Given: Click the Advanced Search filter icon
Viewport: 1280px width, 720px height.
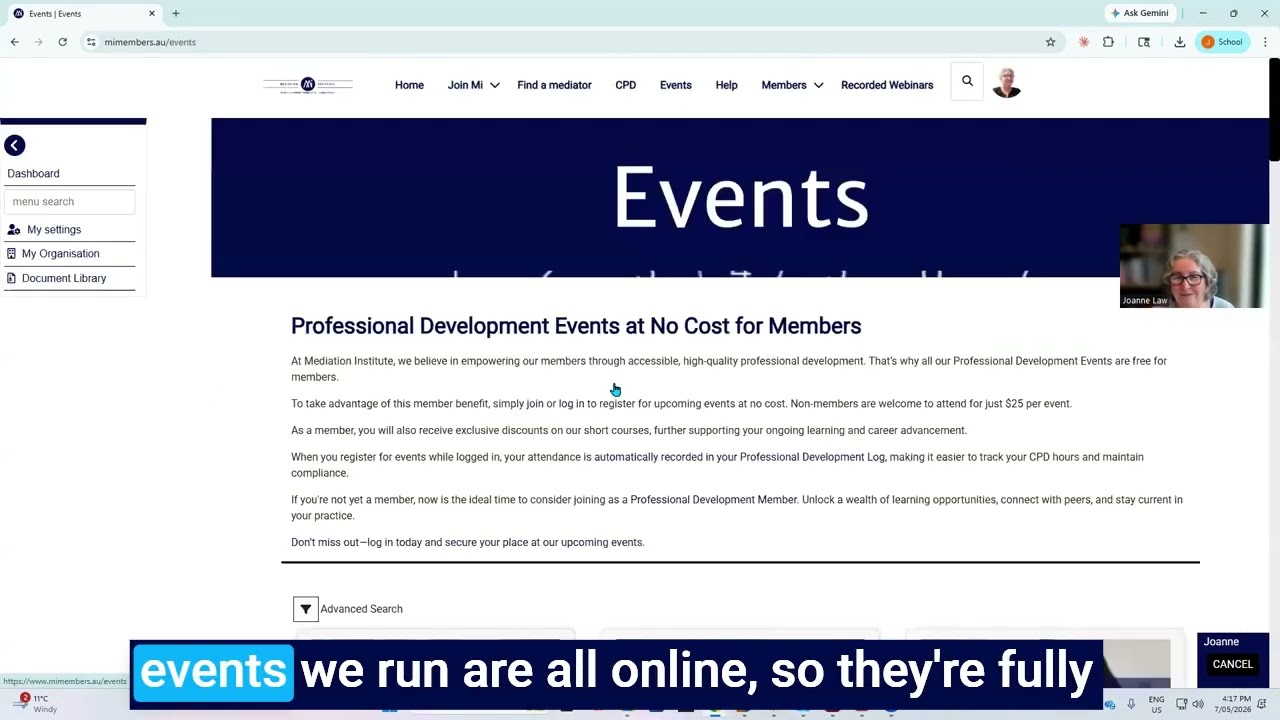Looking at the screenshot, I should coord(305,609).
